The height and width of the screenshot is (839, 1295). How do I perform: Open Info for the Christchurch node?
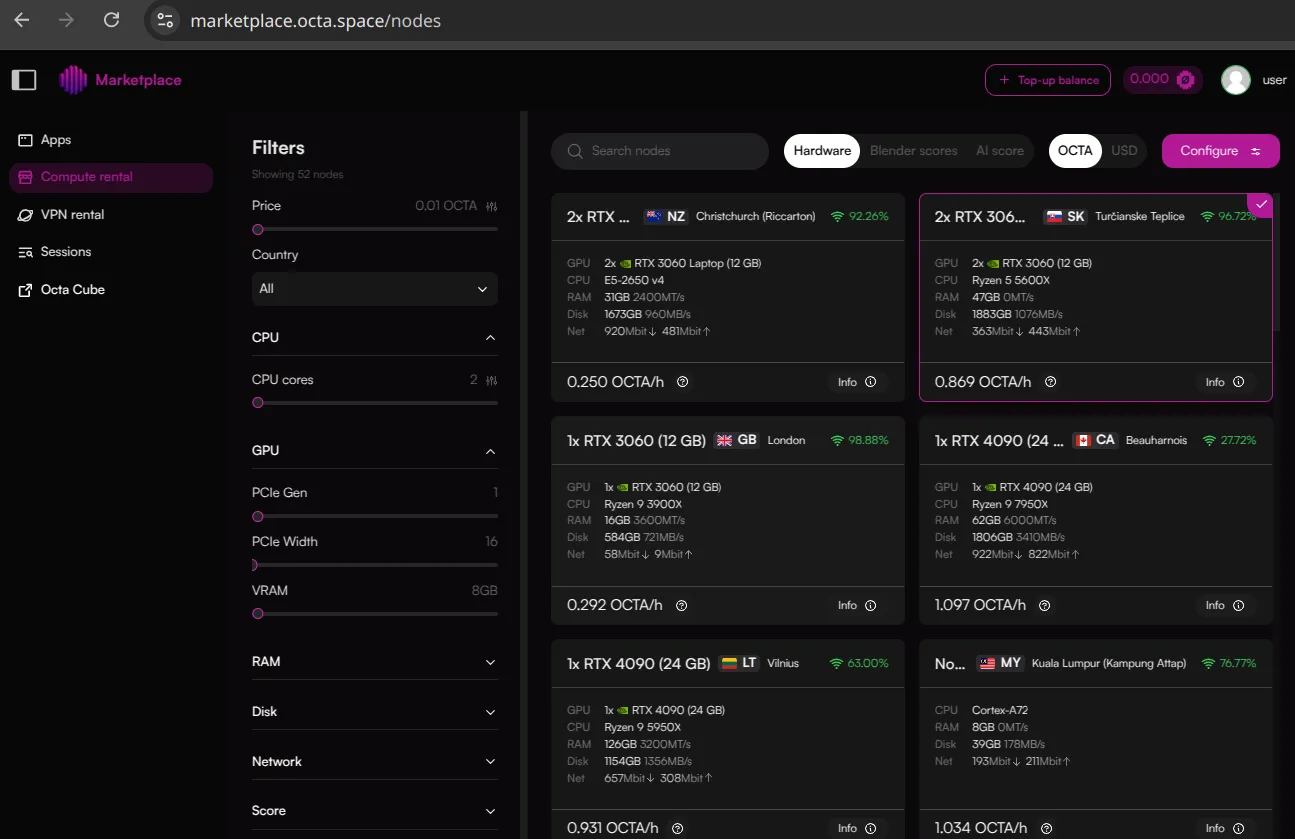click(x=857, y=382)
